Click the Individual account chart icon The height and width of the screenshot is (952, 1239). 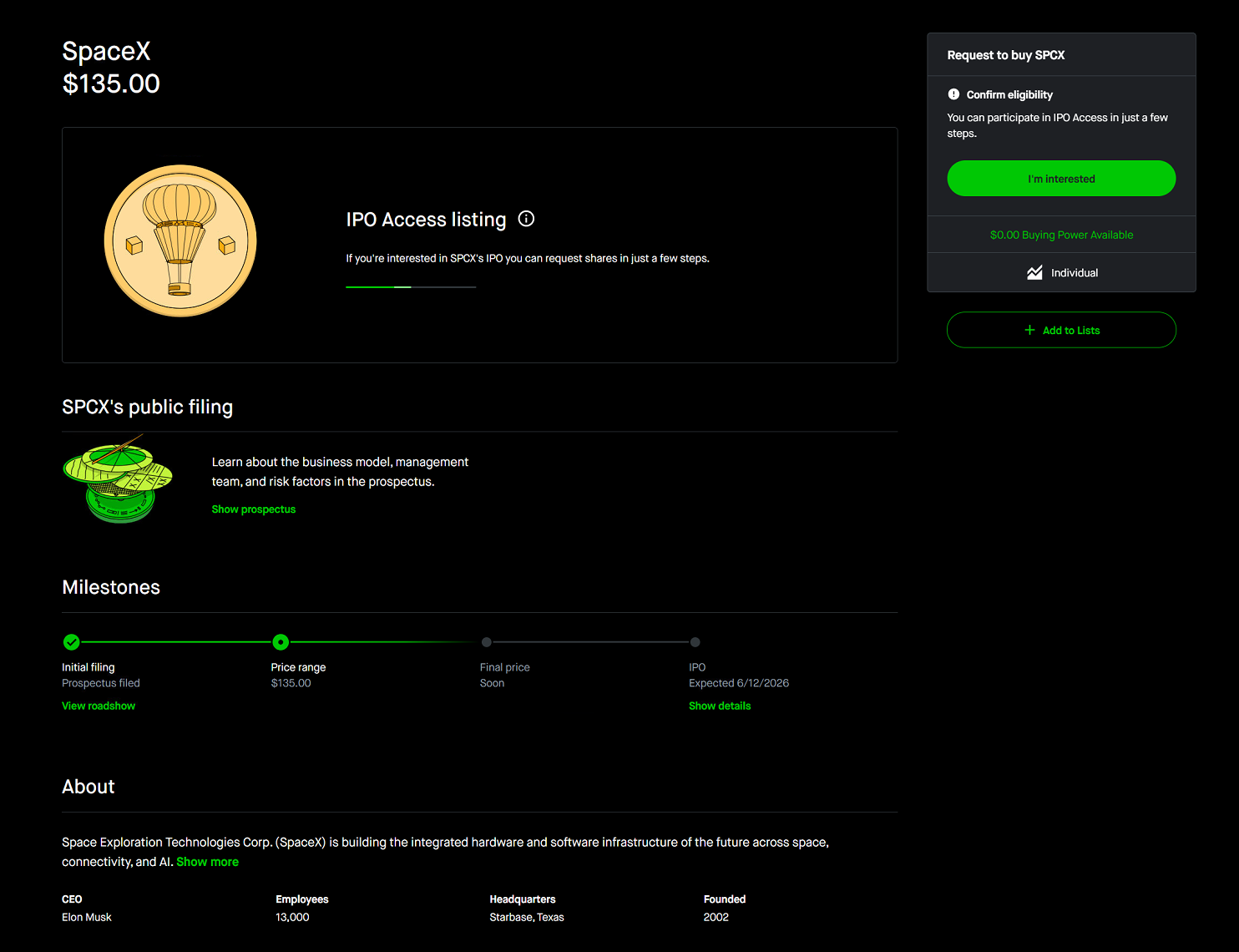click(x=1034, y=273)
